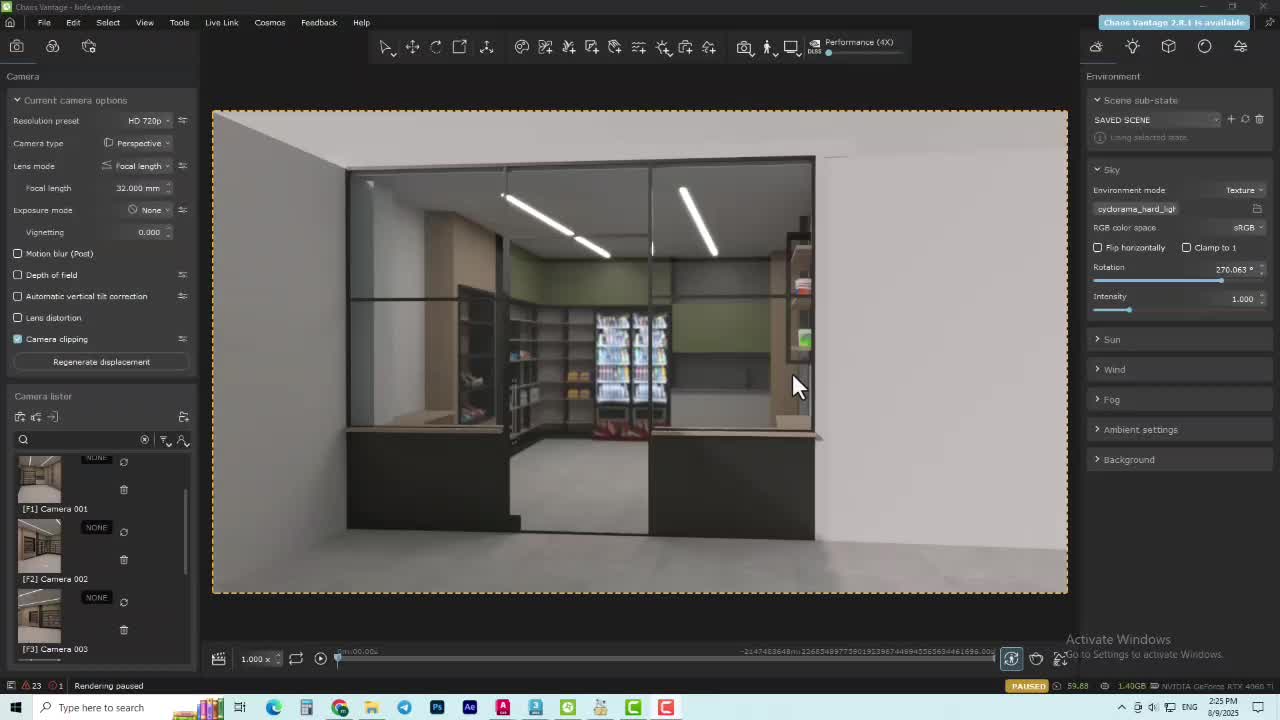Open the Objects cube tab icon
The height and width of the screenshot is (720, 1280).
click(1168, 47)
